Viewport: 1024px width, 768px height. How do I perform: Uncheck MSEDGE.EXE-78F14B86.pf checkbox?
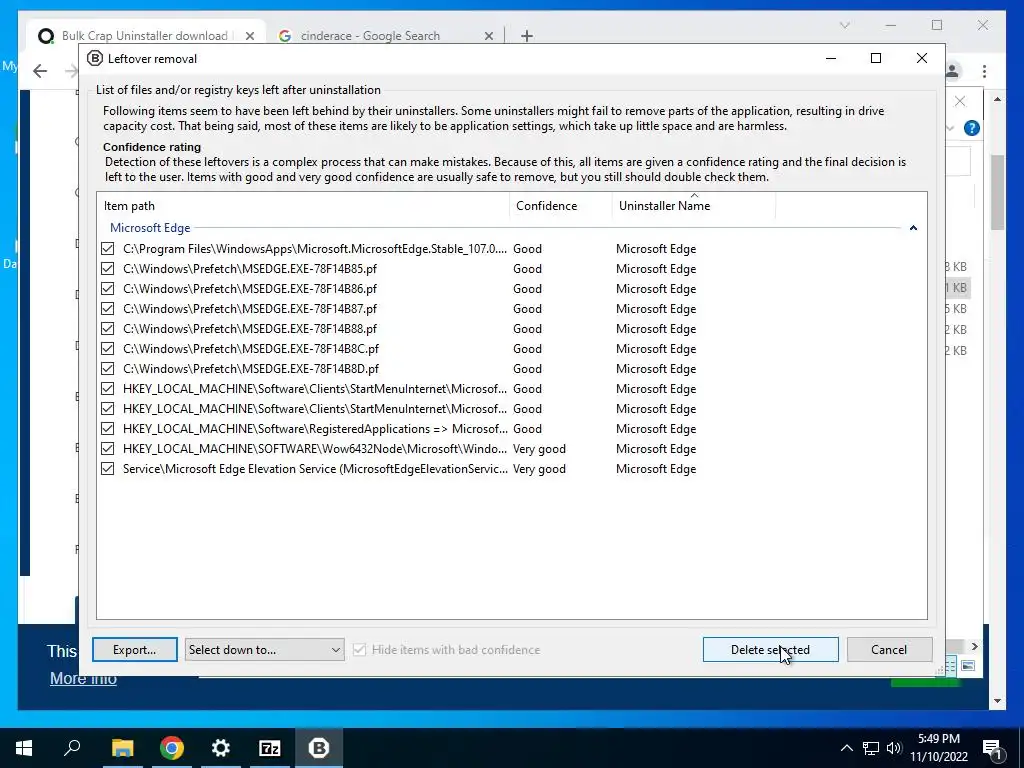(108, 289)
